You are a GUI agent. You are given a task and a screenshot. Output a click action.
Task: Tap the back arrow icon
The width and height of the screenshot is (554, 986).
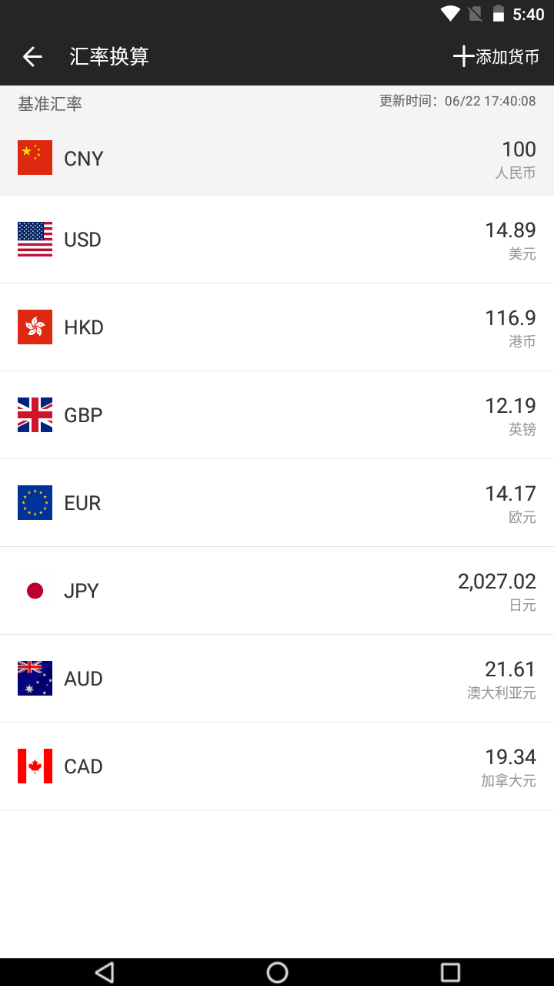[32, 57]
